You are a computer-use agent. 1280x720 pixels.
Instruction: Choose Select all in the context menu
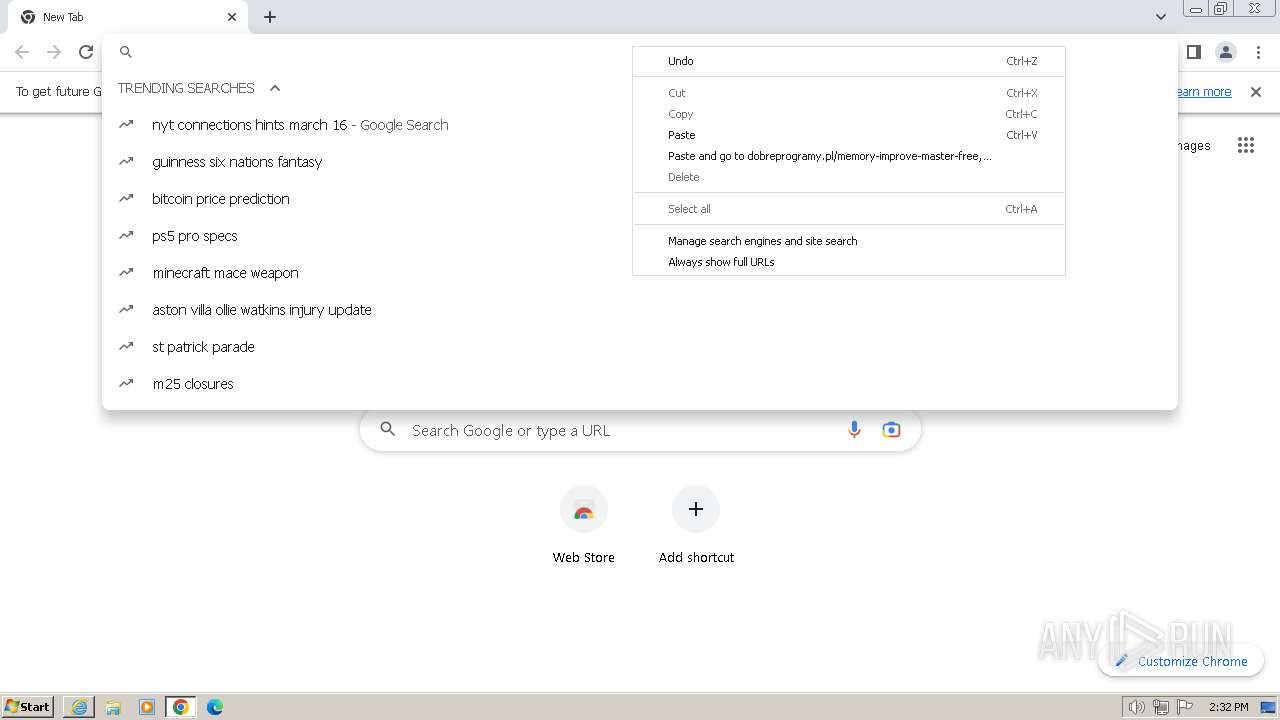pyautogui.click(x=849, y=209)
